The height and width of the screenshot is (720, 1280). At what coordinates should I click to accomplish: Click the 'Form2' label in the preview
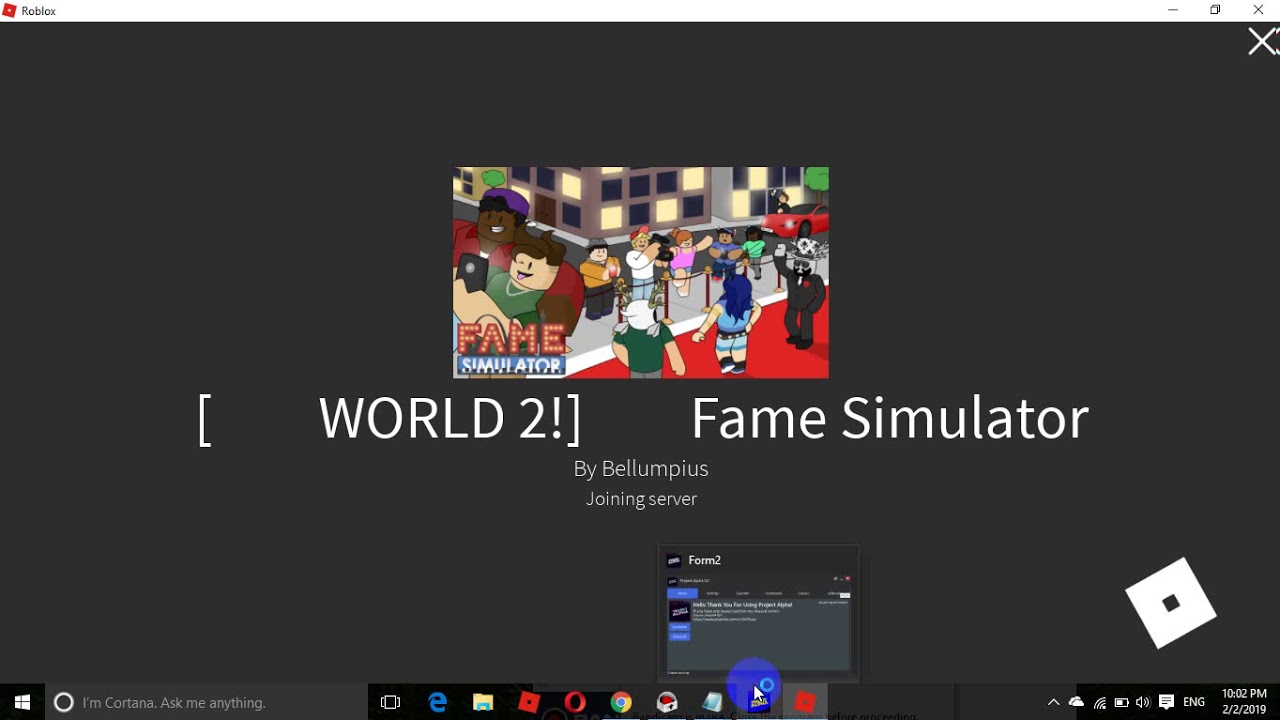[x=705, y=560]
